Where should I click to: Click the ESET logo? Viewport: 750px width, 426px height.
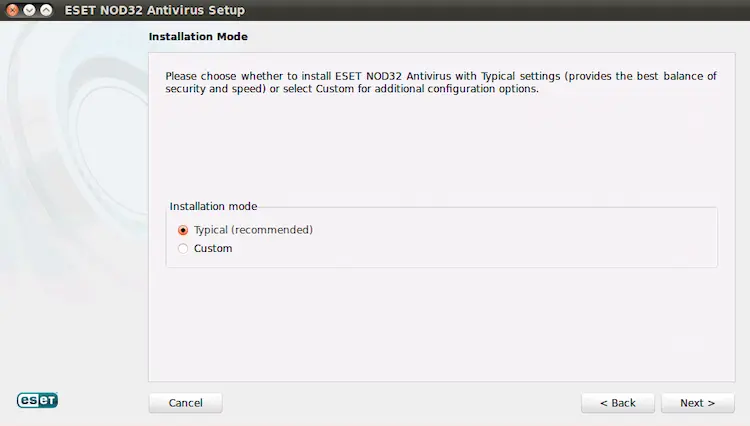(37, 400)
